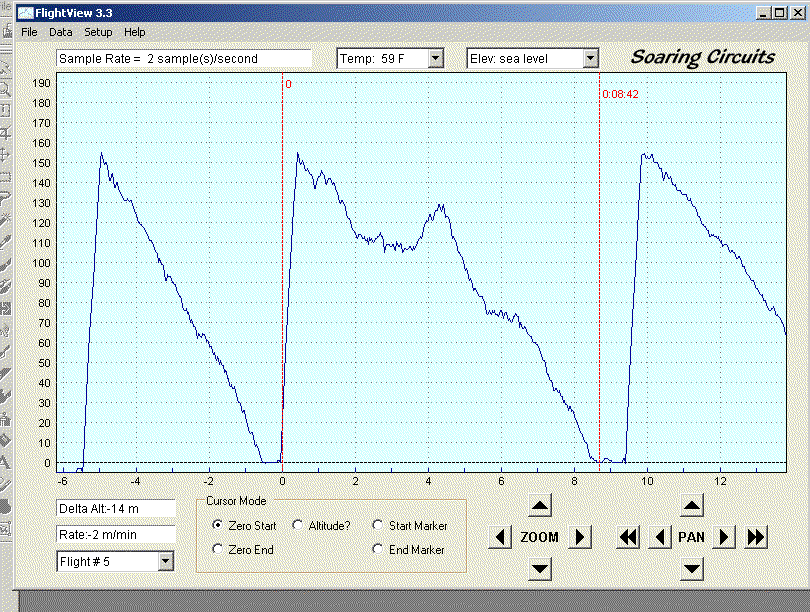Screen dimensions: 810x612
Task: Pan one step left with single left arrow
Action: click(660, 537)
